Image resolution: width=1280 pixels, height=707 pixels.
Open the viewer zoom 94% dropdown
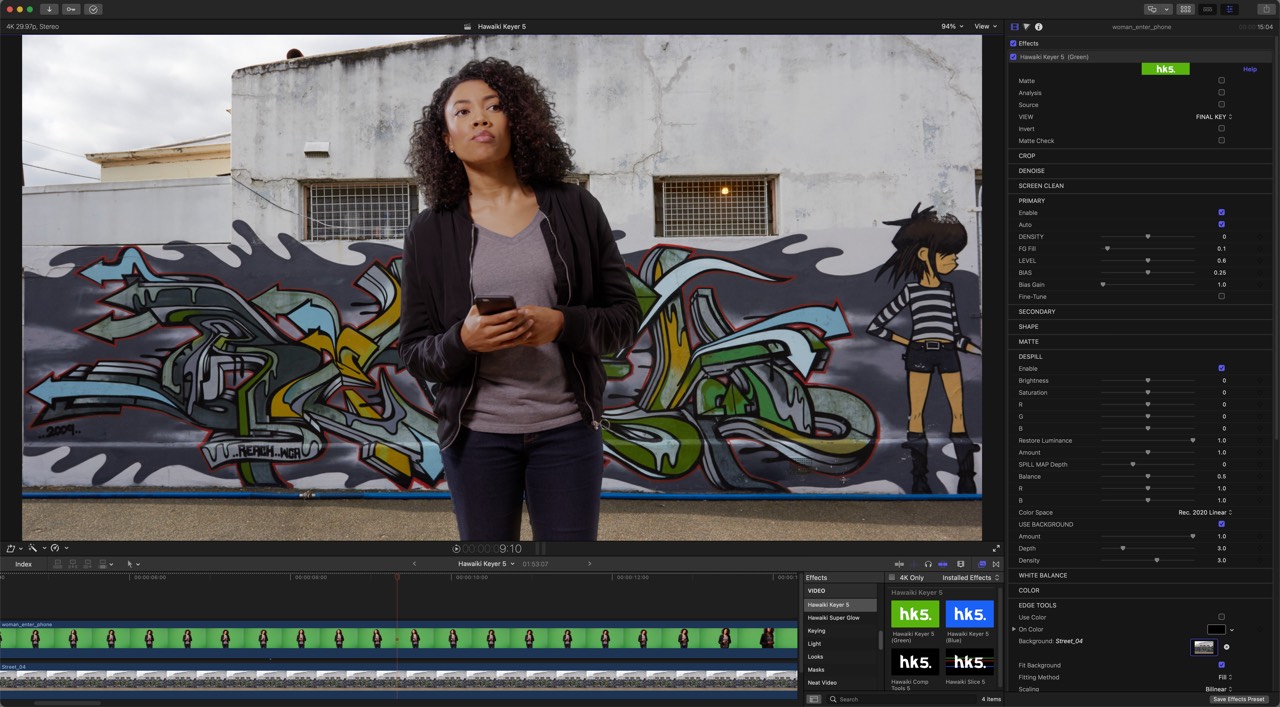click(x=952, y=26)
